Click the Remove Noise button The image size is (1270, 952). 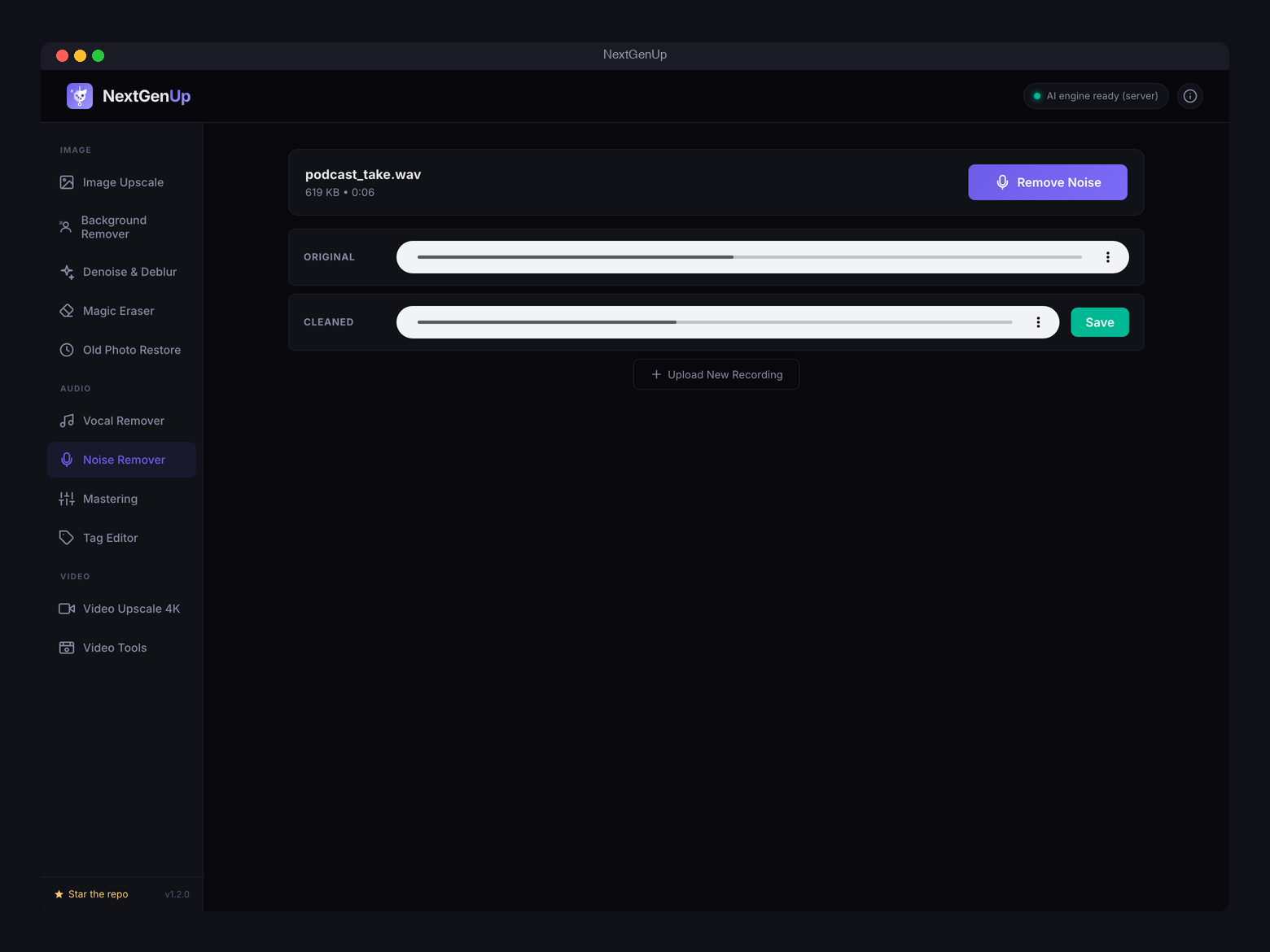pos(1048,182)
